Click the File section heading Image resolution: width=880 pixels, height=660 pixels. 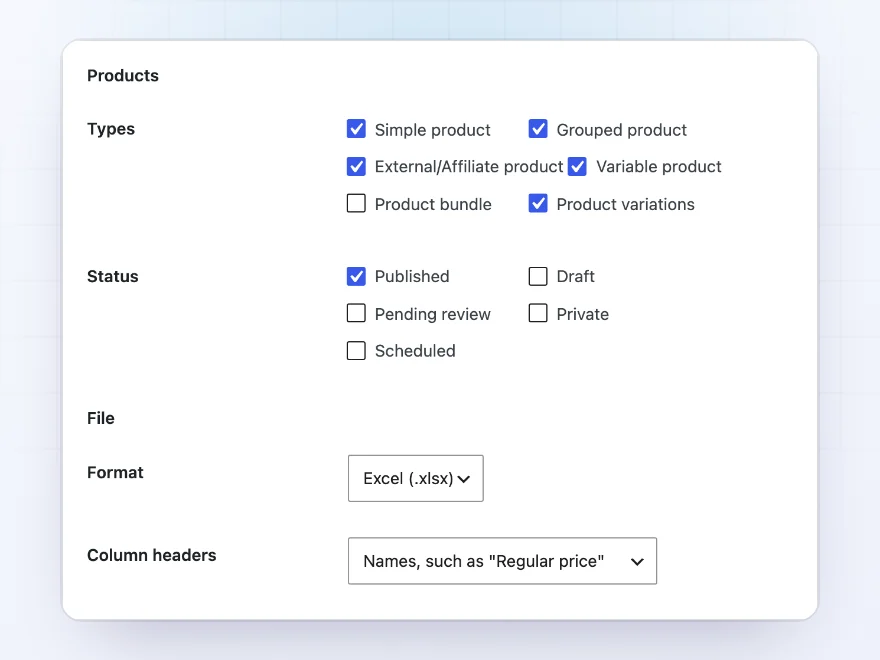(x=101, y=419)
